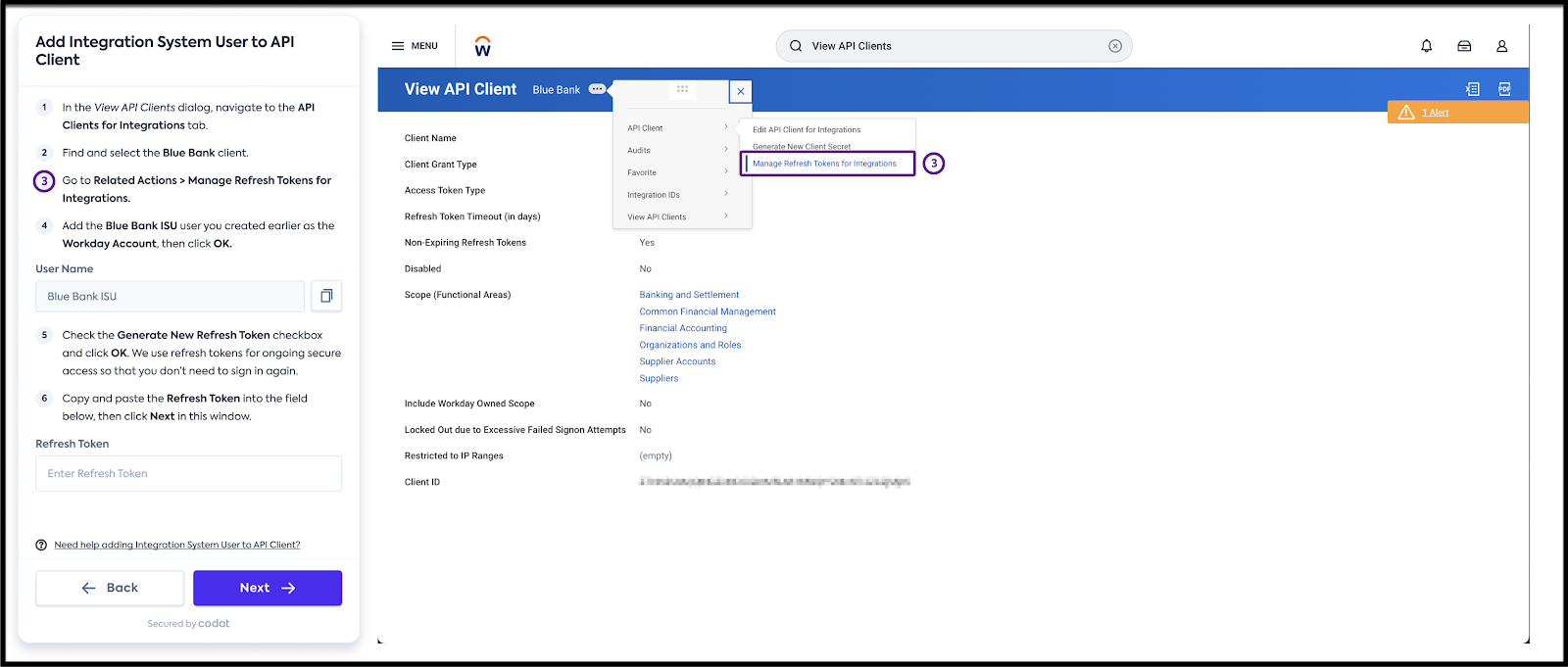Open Need help adding Integration System User link
The width and height of the screenshot is (1568, 667).
(177, 545)
